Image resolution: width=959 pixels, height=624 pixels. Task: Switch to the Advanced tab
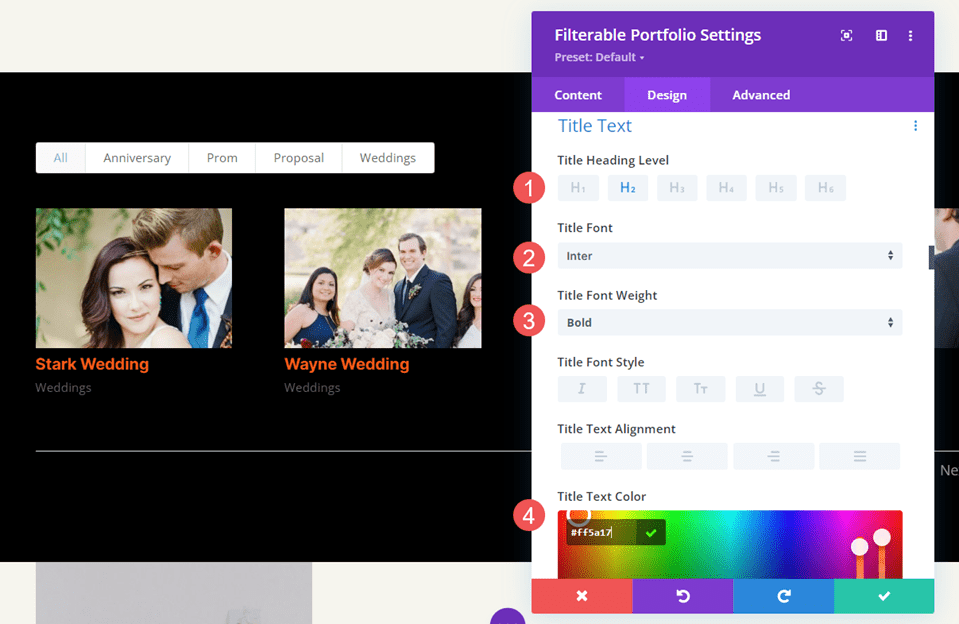[760, 95]
